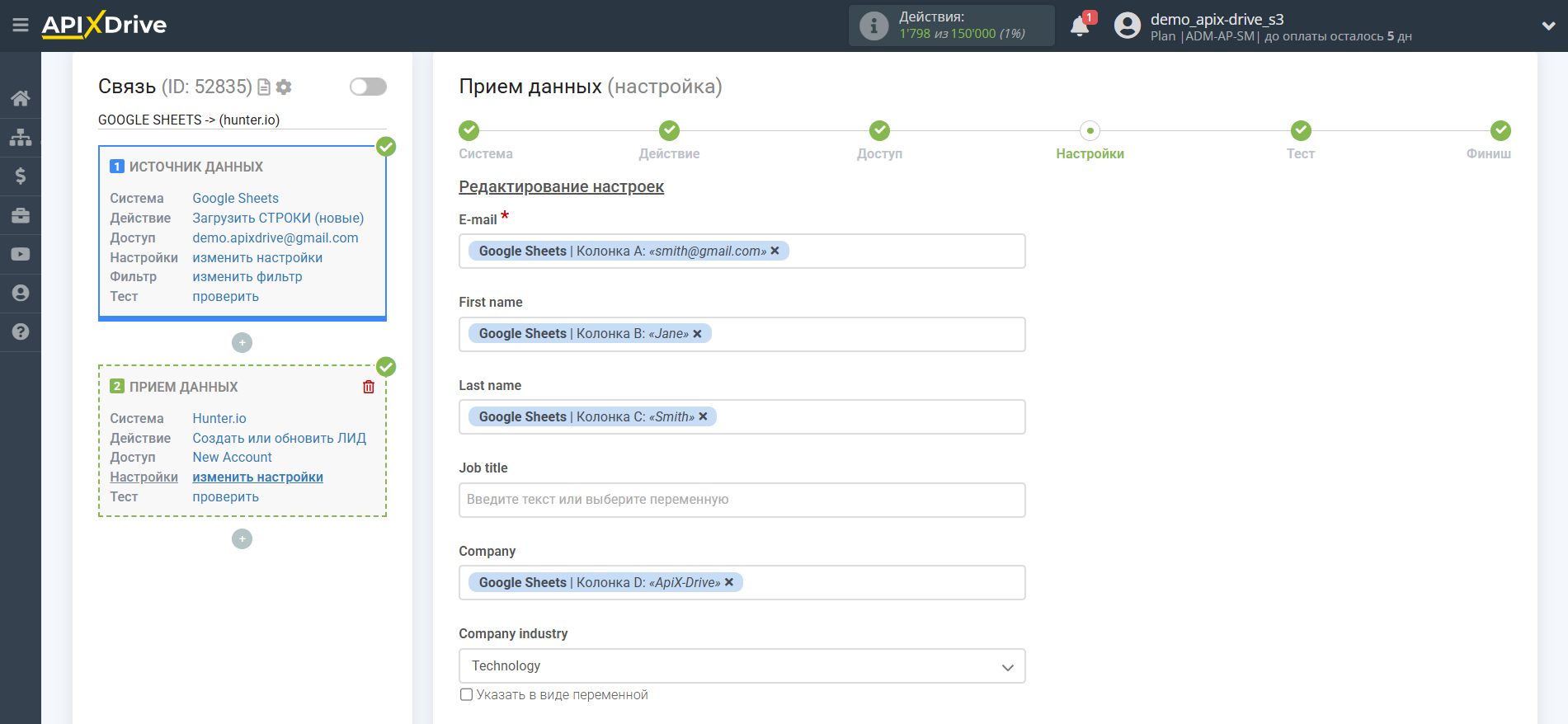The image size is (1568, 724).
Task: Open video tutorials YouTube icon
Action: point(21,254)
